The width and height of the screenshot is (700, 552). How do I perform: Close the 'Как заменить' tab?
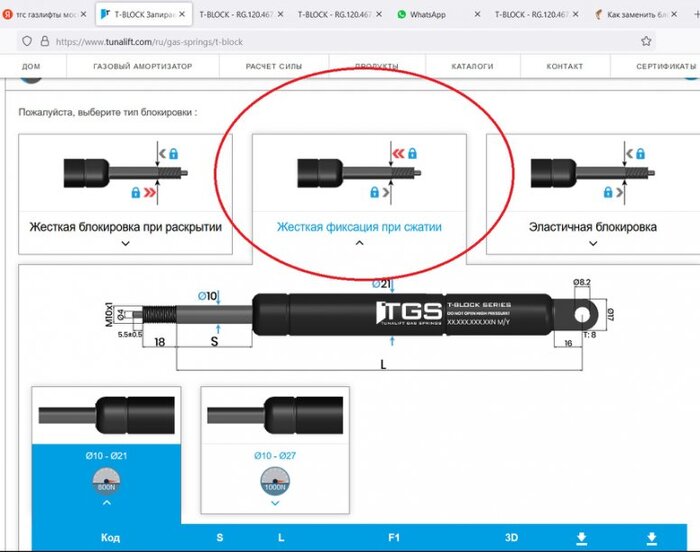click(x=674, y=14)
